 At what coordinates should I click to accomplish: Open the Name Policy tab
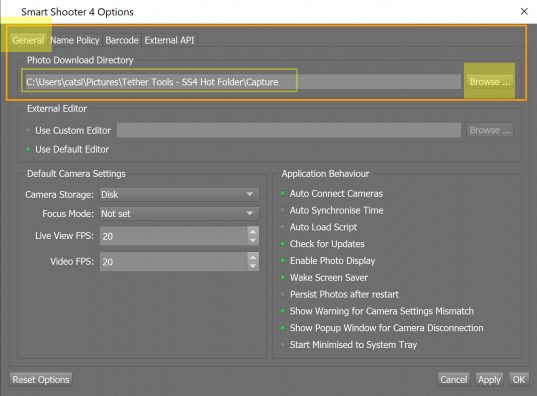click(75, 40)
